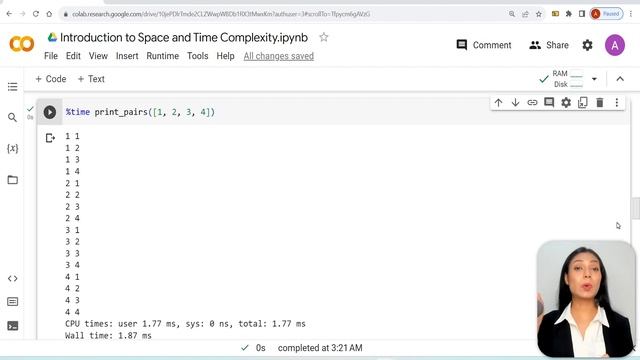Image resolution: width=640 pixels, height=360 pixels.
Task: Open browser zoom magnifier icon
Action: point(512,14)
